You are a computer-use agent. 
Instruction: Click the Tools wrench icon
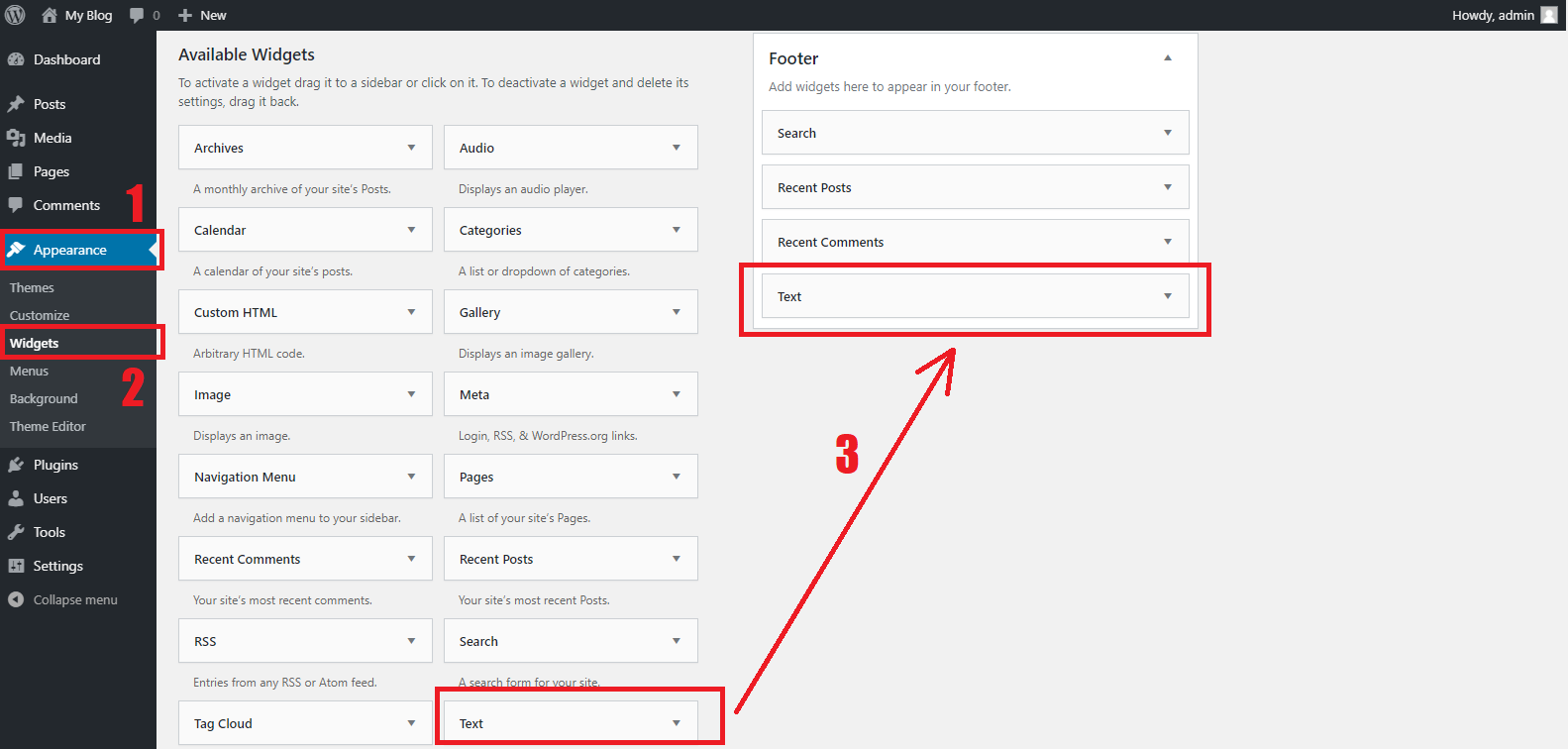[x=16, y=532]
